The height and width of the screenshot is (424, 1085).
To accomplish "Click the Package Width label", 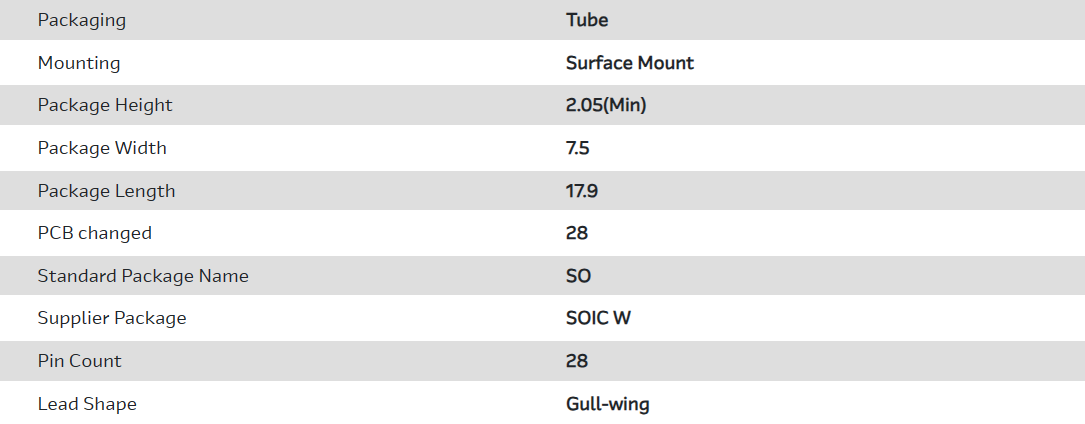I will point(102,148).
